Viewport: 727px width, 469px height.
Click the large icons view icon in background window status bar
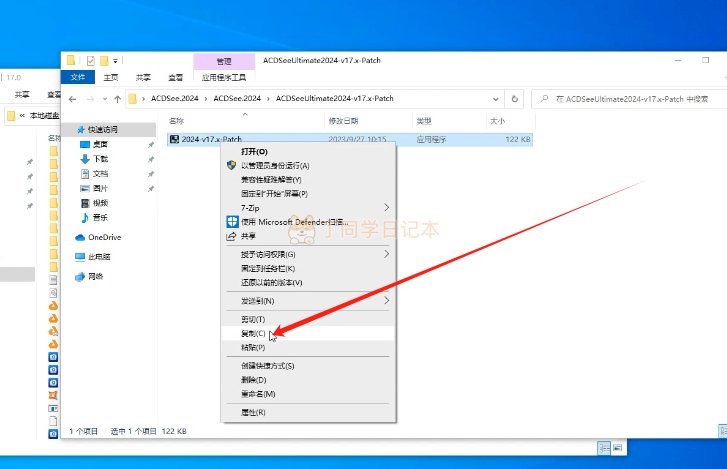pyautogui.click(x=618, y=448)
